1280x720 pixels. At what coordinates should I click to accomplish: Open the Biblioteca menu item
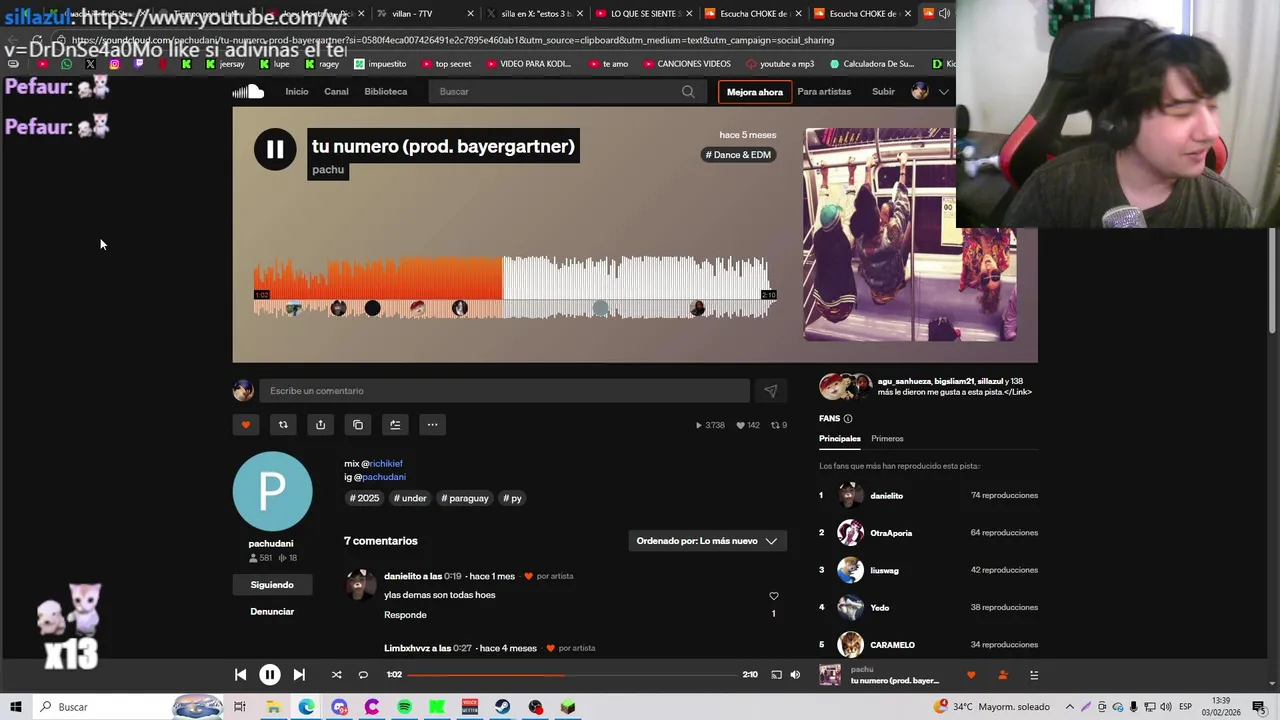[x=385, y=92]
